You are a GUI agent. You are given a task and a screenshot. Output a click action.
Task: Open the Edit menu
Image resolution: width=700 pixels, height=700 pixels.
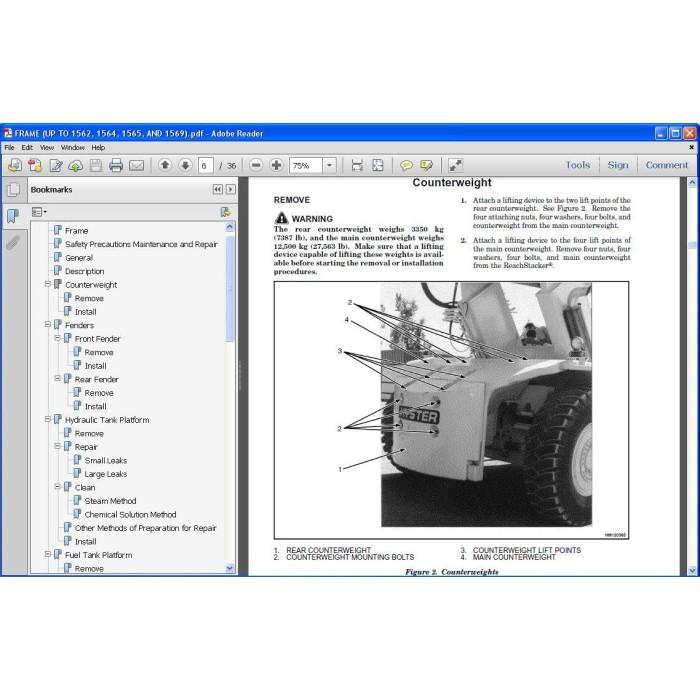click(27, 148)
